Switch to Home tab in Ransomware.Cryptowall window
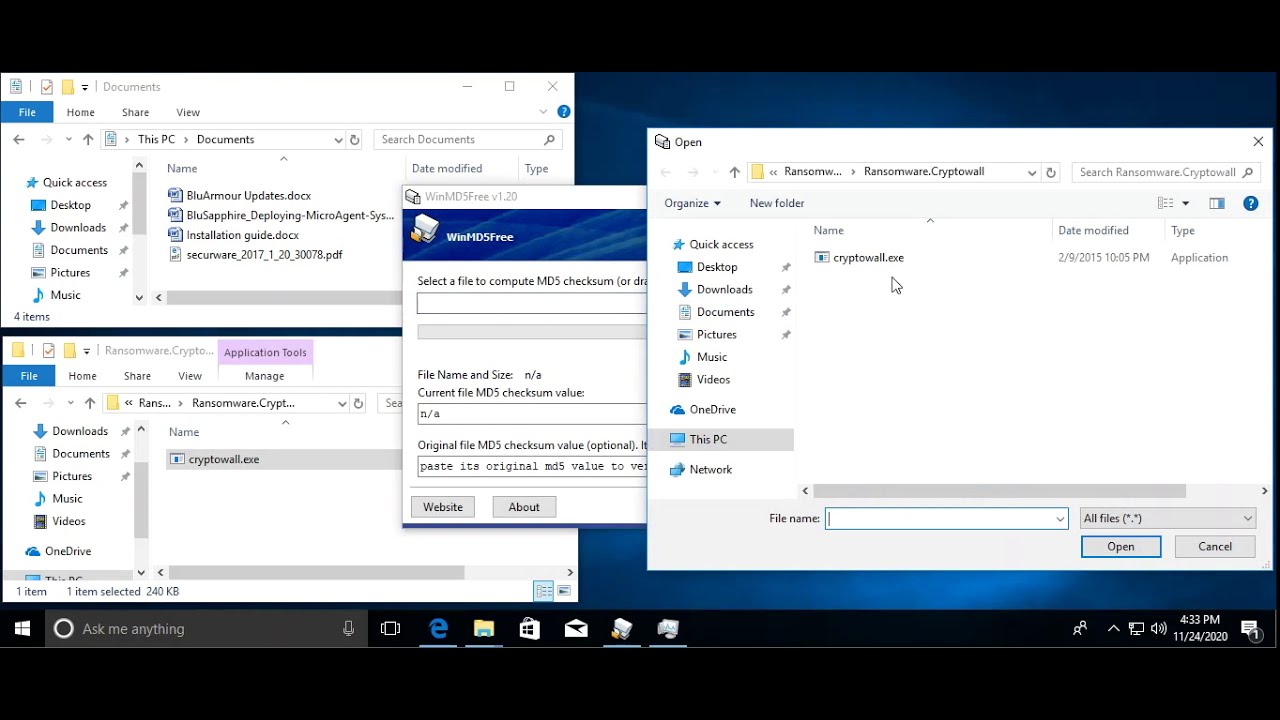Image resolution: width=1280 pixels, height=720 pixels. [82, 376]
